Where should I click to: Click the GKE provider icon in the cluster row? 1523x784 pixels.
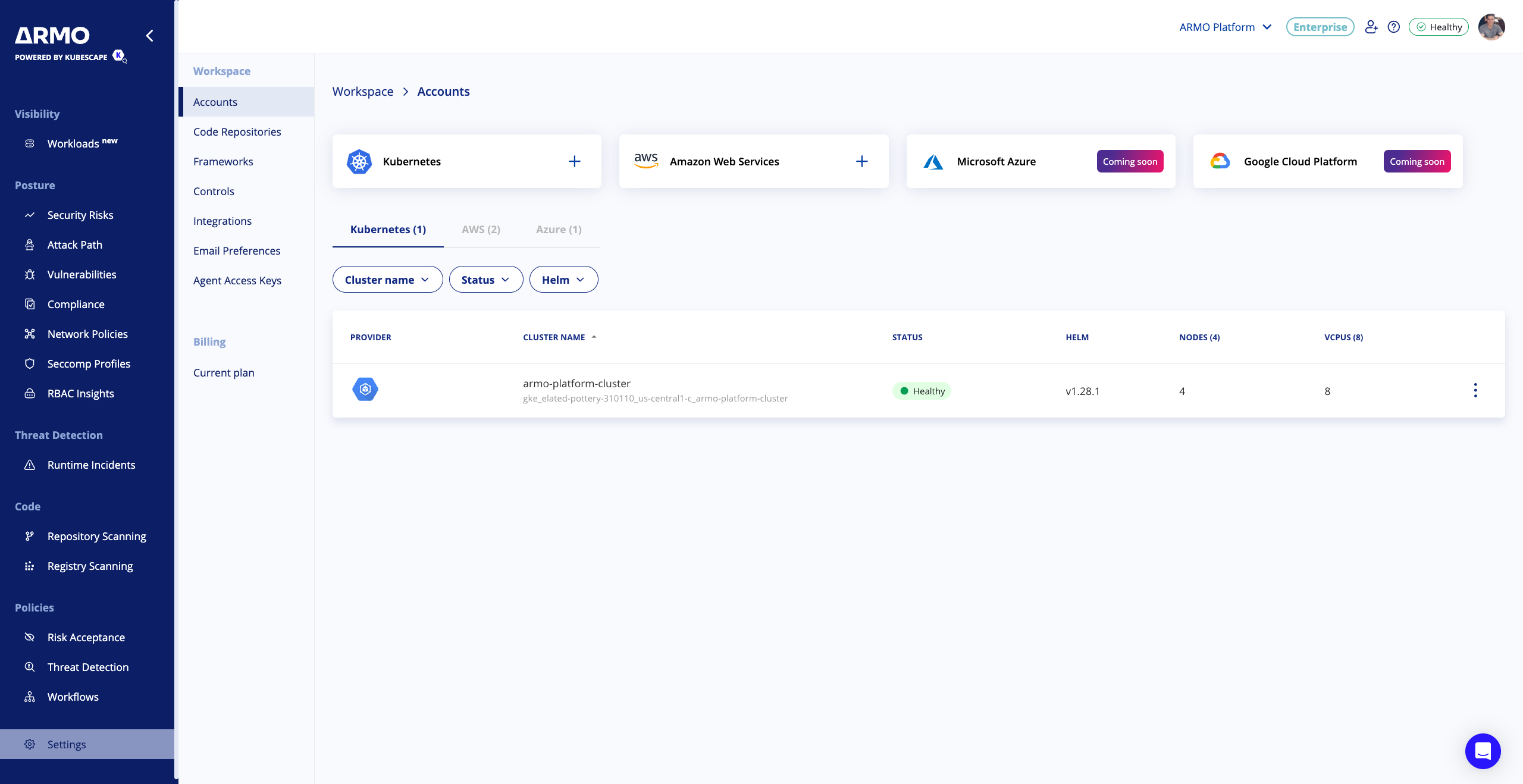pyautogui.click(x=365, y=389)
